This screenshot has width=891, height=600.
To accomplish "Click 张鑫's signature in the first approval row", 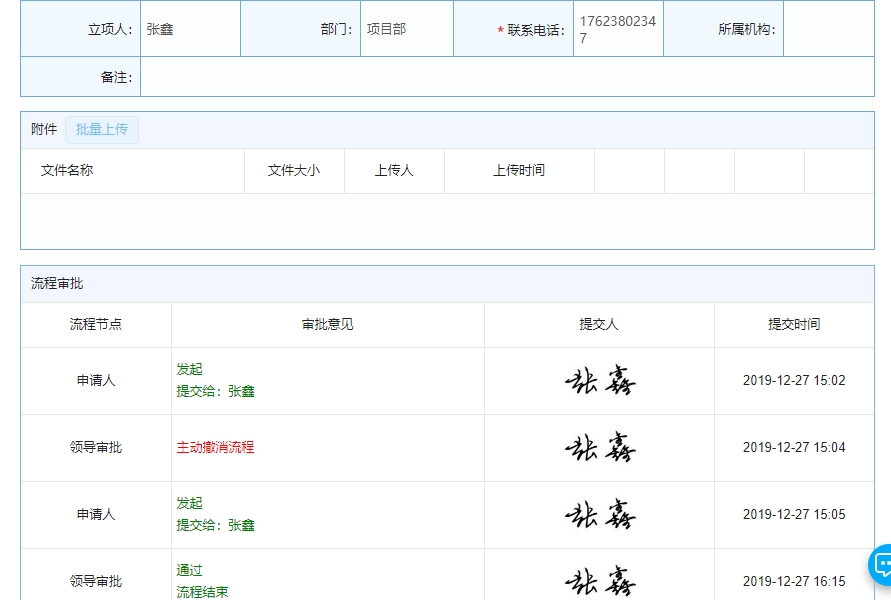I will coord(599,380).
